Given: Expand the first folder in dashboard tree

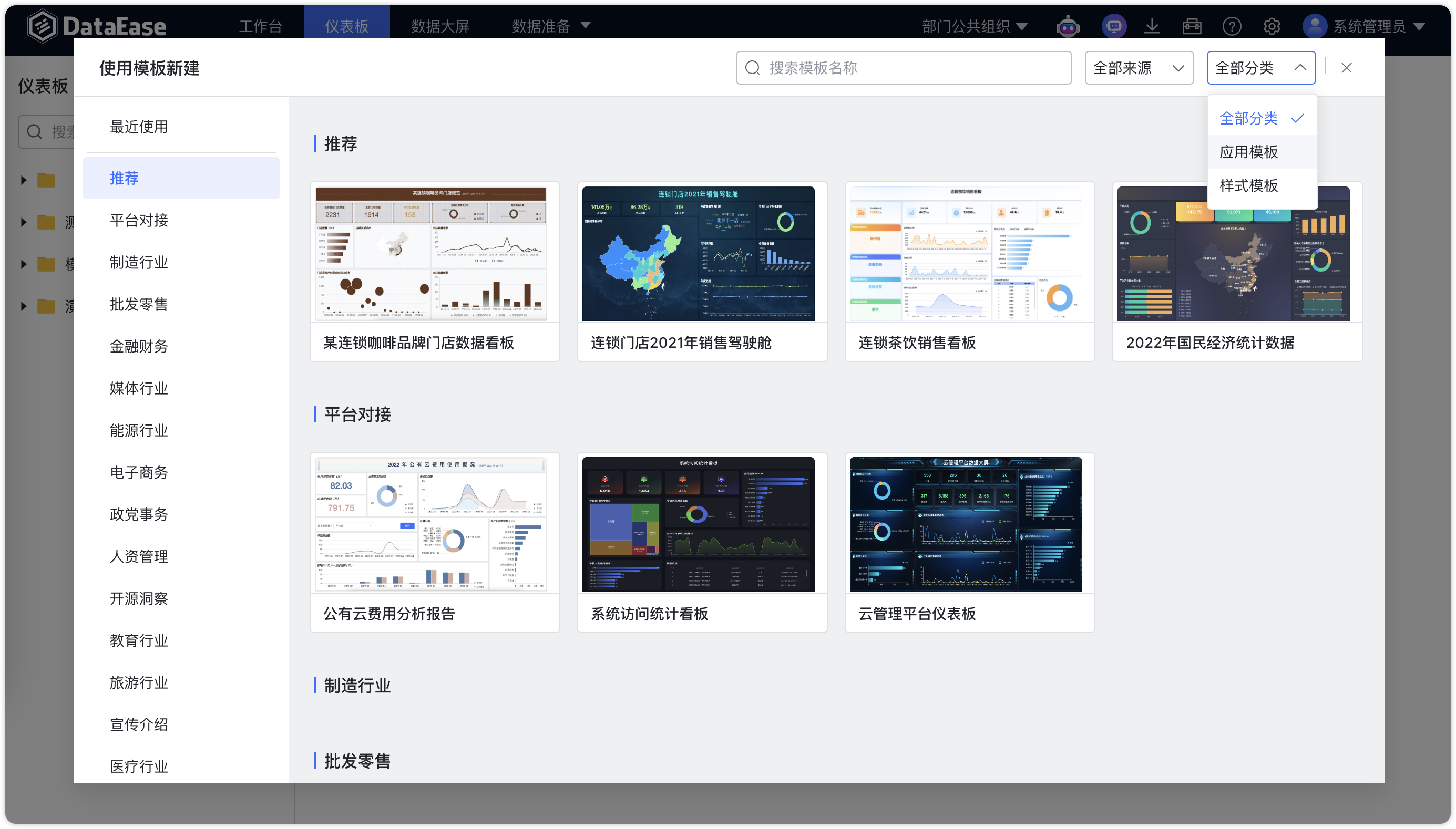Looking at the screenshot, I should (23, 181).
